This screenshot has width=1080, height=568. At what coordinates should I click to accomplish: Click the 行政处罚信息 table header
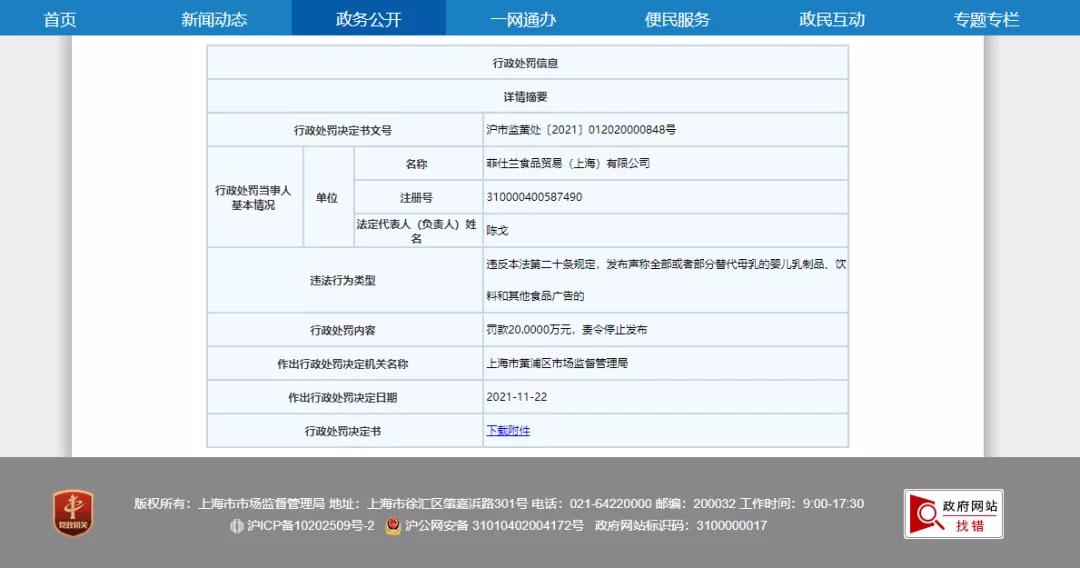pos(527,63)
